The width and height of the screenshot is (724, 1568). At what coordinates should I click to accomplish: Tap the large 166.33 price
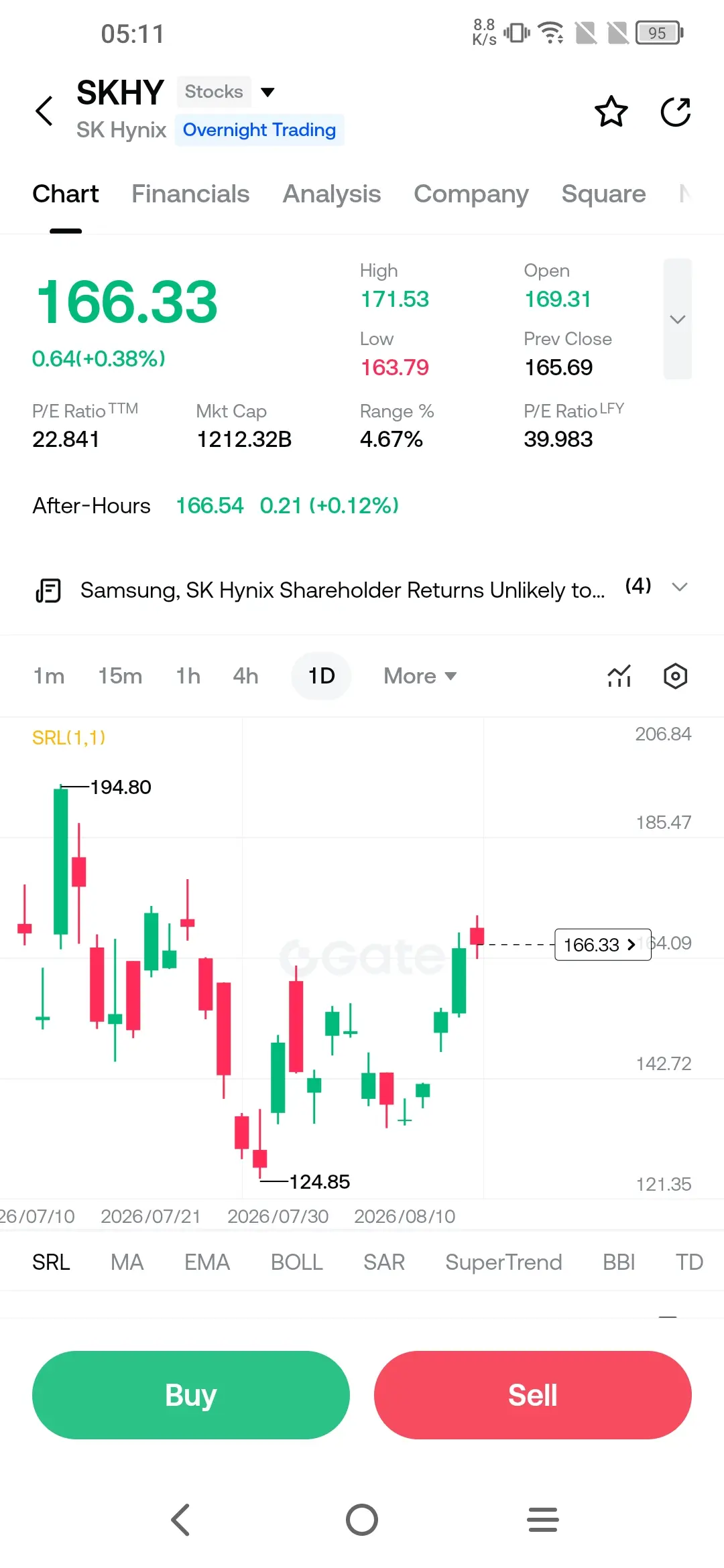127,302
